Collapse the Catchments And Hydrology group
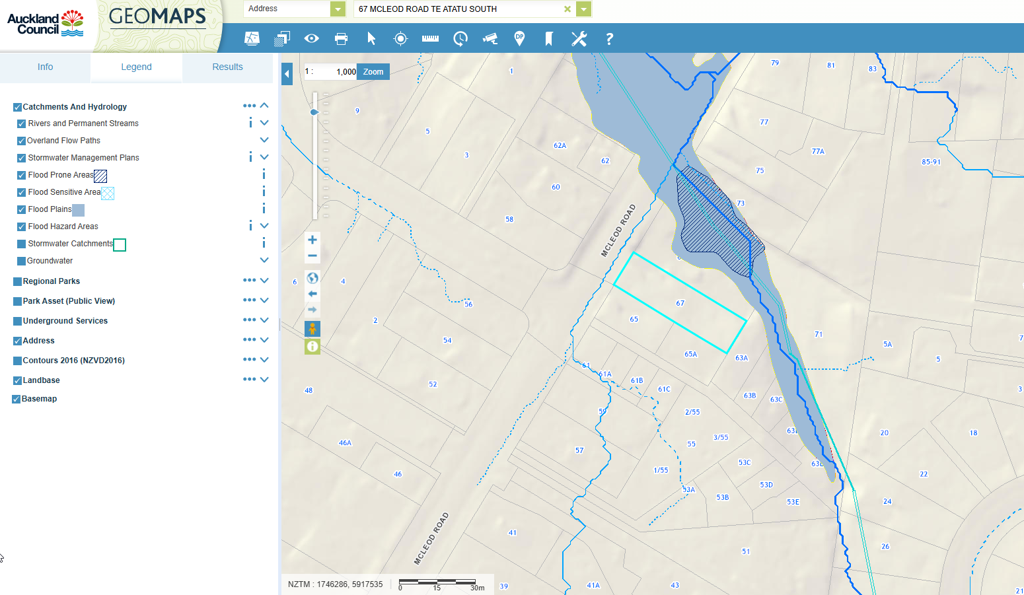 [265, 106]
